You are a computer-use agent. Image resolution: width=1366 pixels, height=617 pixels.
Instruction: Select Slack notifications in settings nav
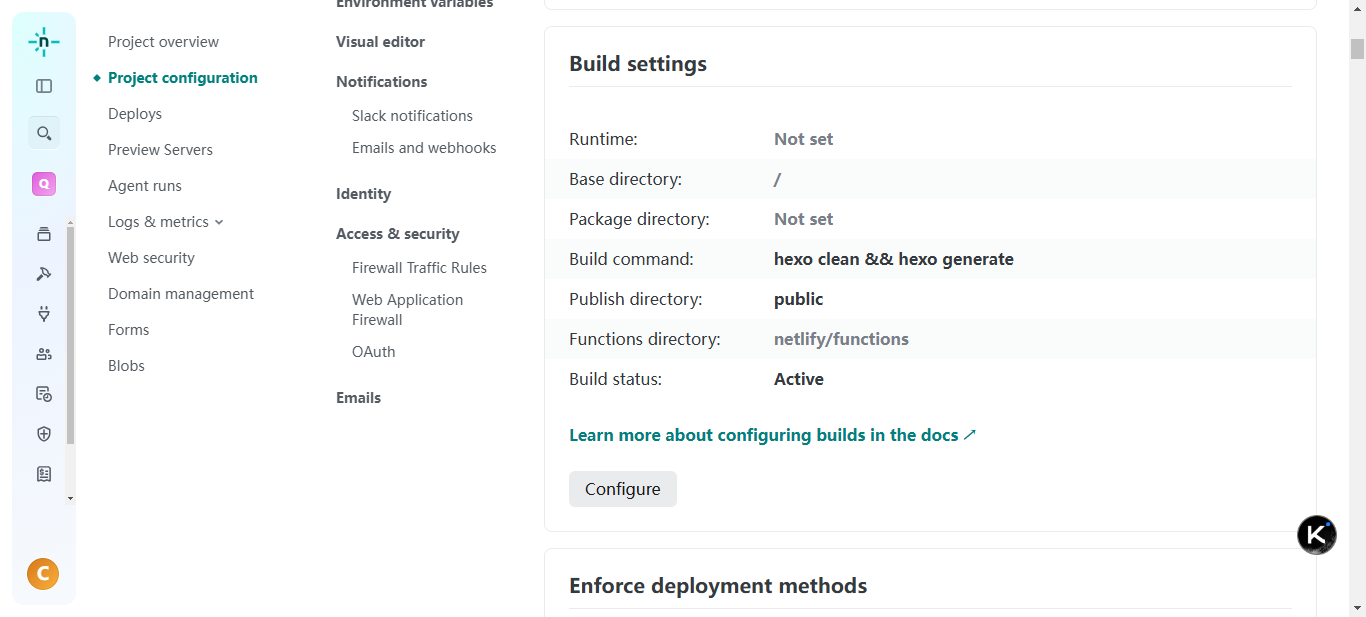412,116
